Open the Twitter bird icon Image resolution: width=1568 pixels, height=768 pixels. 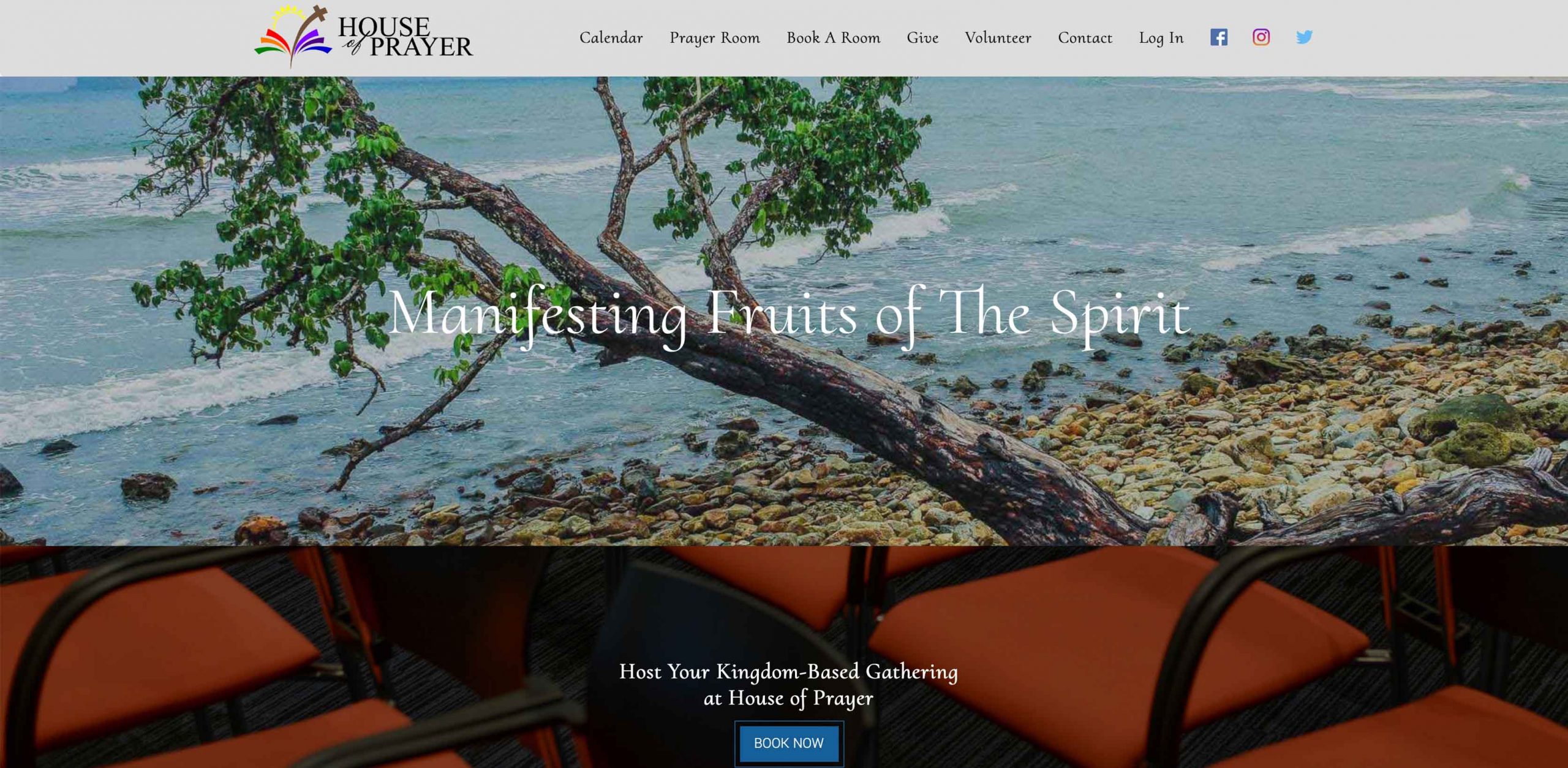[x=1304, y=37]
